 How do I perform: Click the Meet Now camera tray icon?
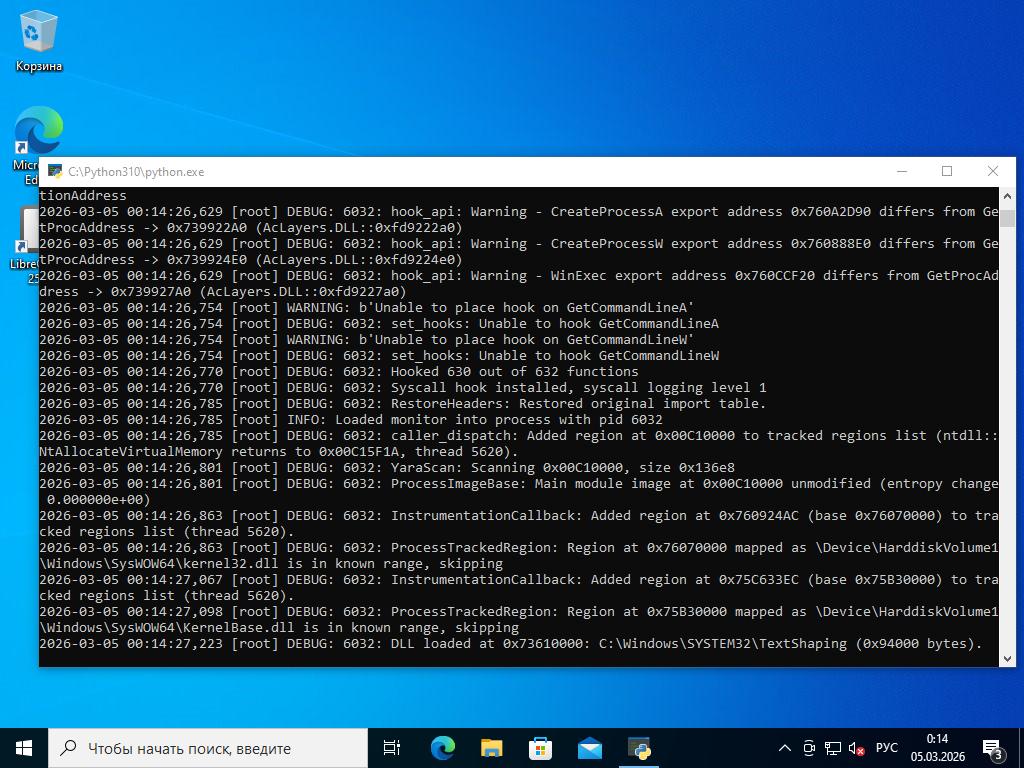click(809, 748)
